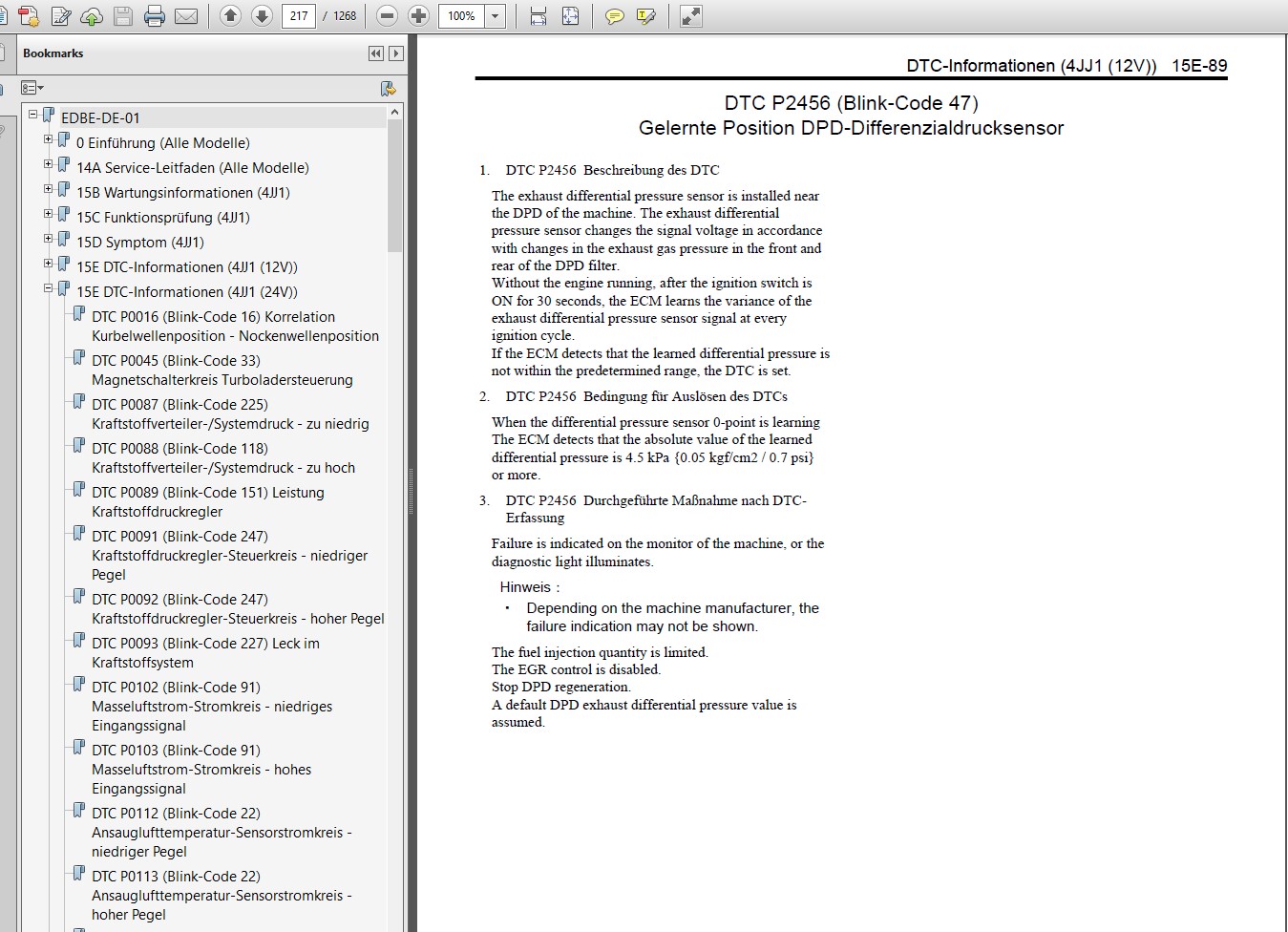This screenshot has height=932, width=1288.
Task: Open bookmark DTC P0089 (Blink-Code 151)
Action: [x=208, y=502]
